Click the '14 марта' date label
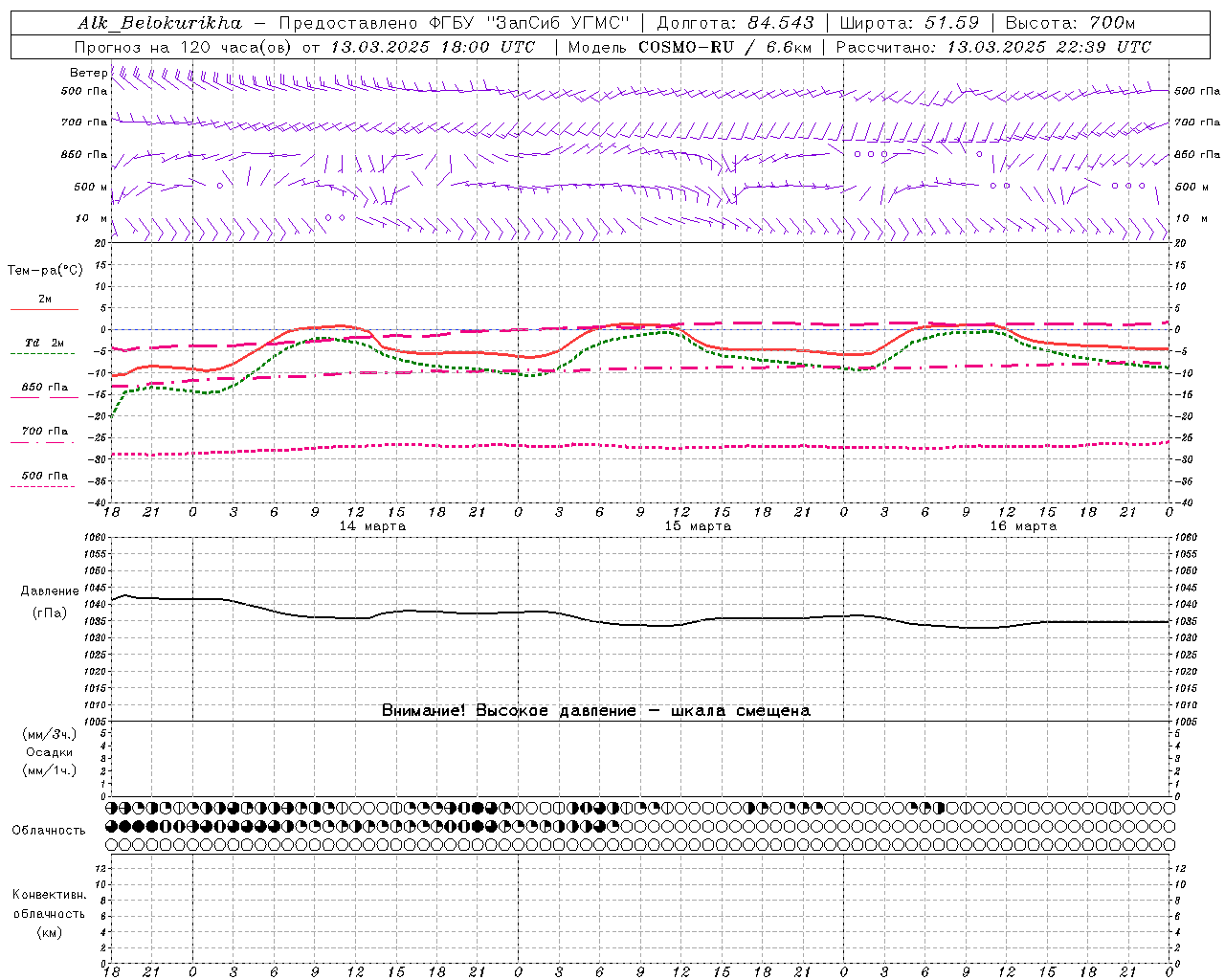The image size is (1225, 980). point(372,526)
